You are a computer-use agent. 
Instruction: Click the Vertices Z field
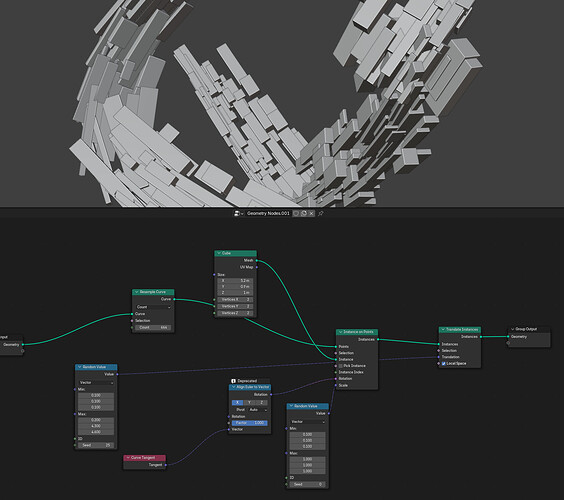click(x=235, y=313)
